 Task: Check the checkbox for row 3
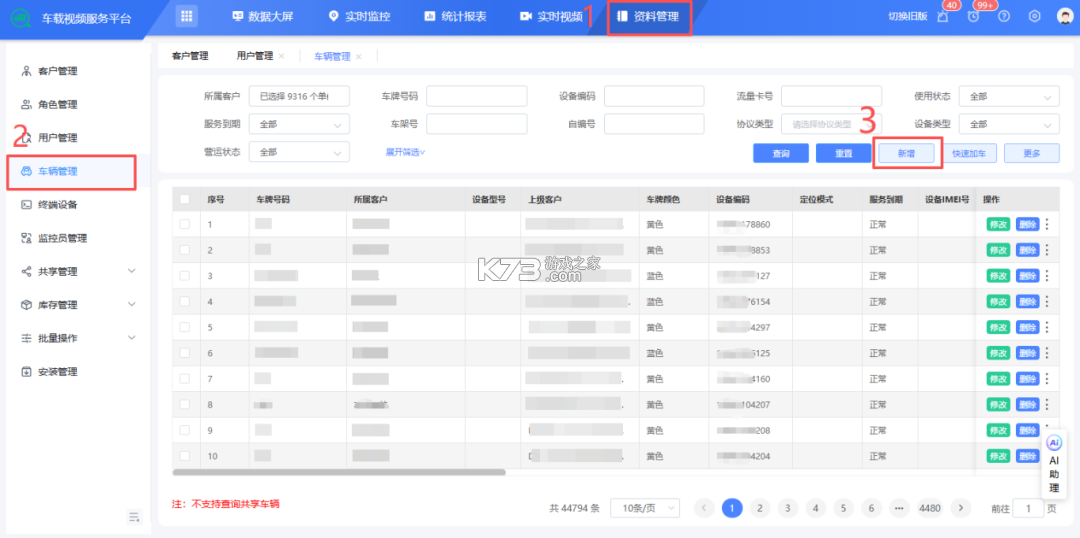(x=185, y=276)
